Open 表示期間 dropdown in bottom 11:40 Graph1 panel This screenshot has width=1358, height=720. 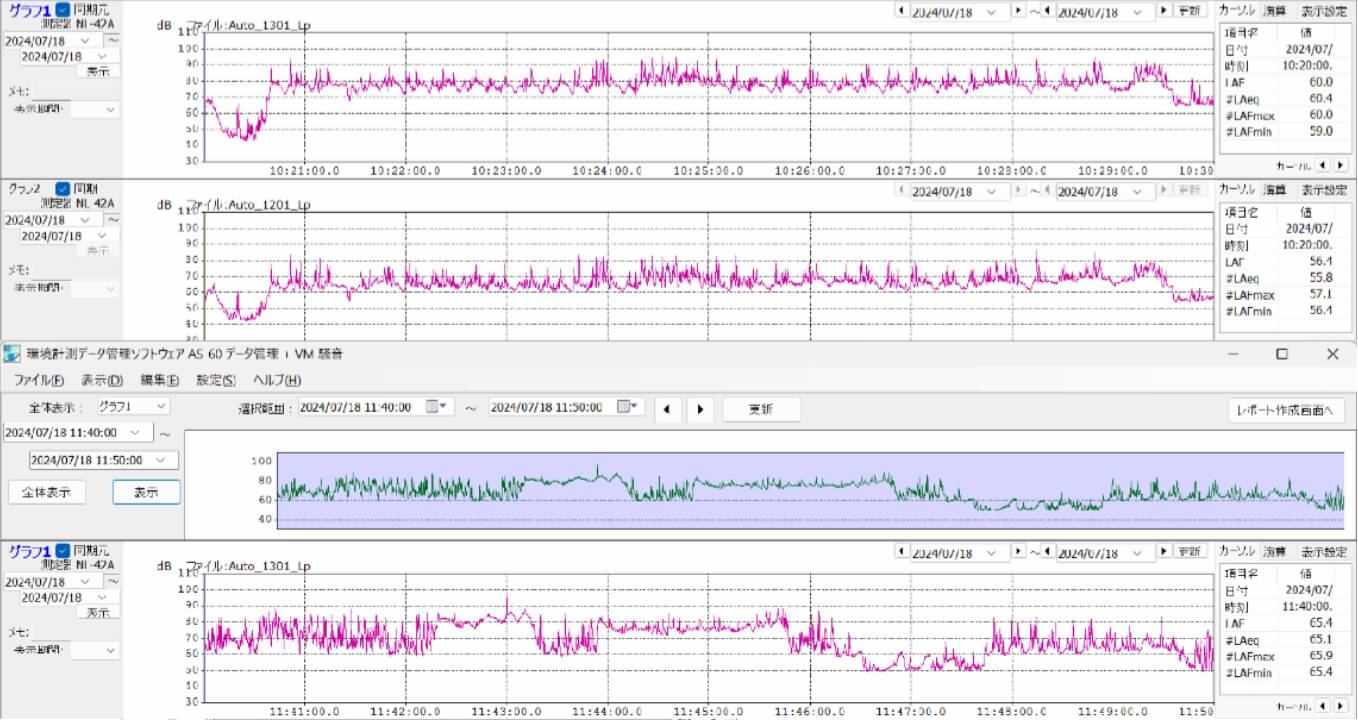click(109, 650)
